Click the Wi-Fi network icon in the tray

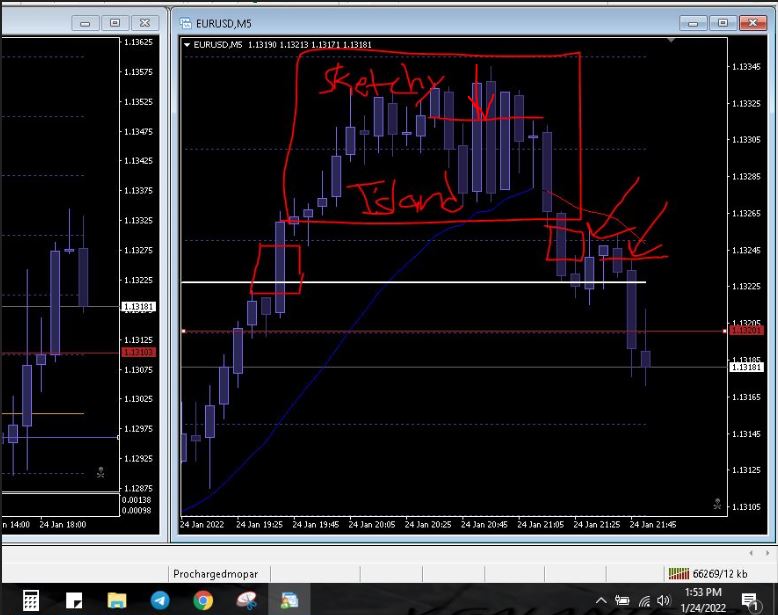point(644,601)
